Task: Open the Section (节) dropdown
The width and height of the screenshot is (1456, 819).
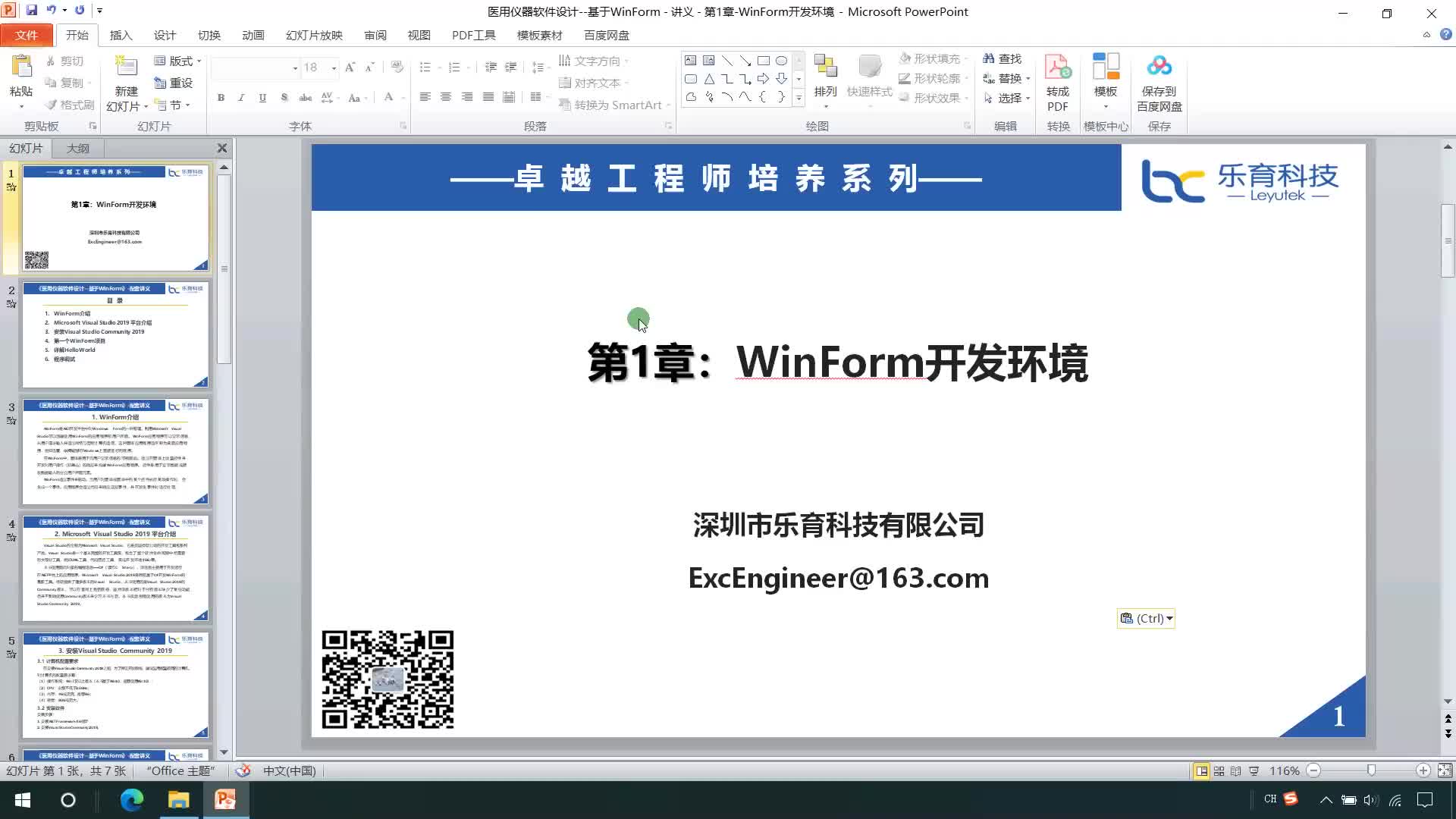Action: (x=173, y=105)
